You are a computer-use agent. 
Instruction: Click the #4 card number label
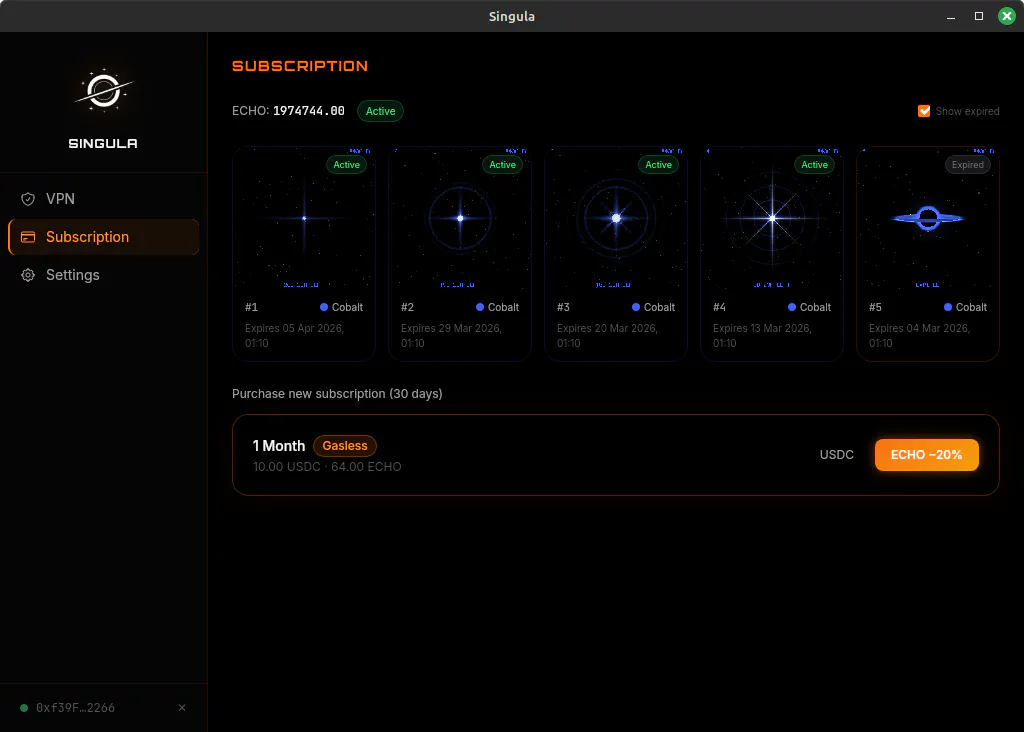pyautogui.click(x=720, y=307)
